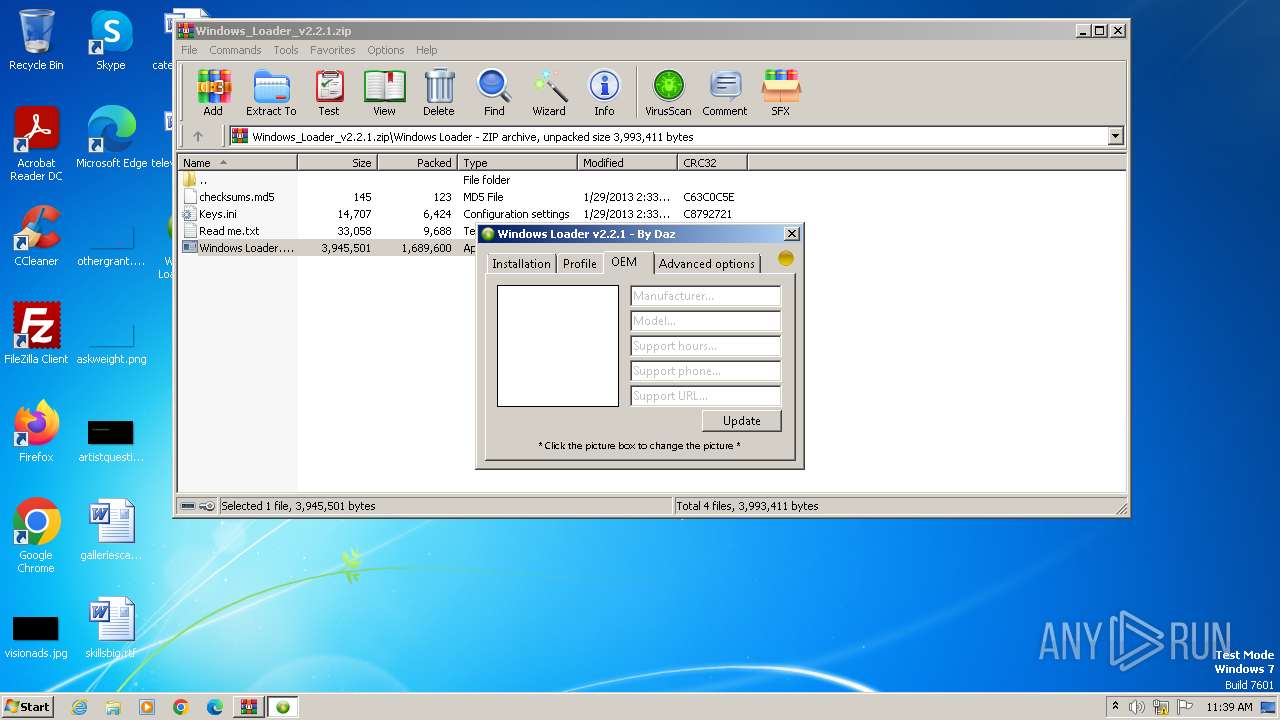Click Internet Explorer taskbar icon
This screenshot has height=720, width=1280.
pyautogui.click(x=79, y=707)
